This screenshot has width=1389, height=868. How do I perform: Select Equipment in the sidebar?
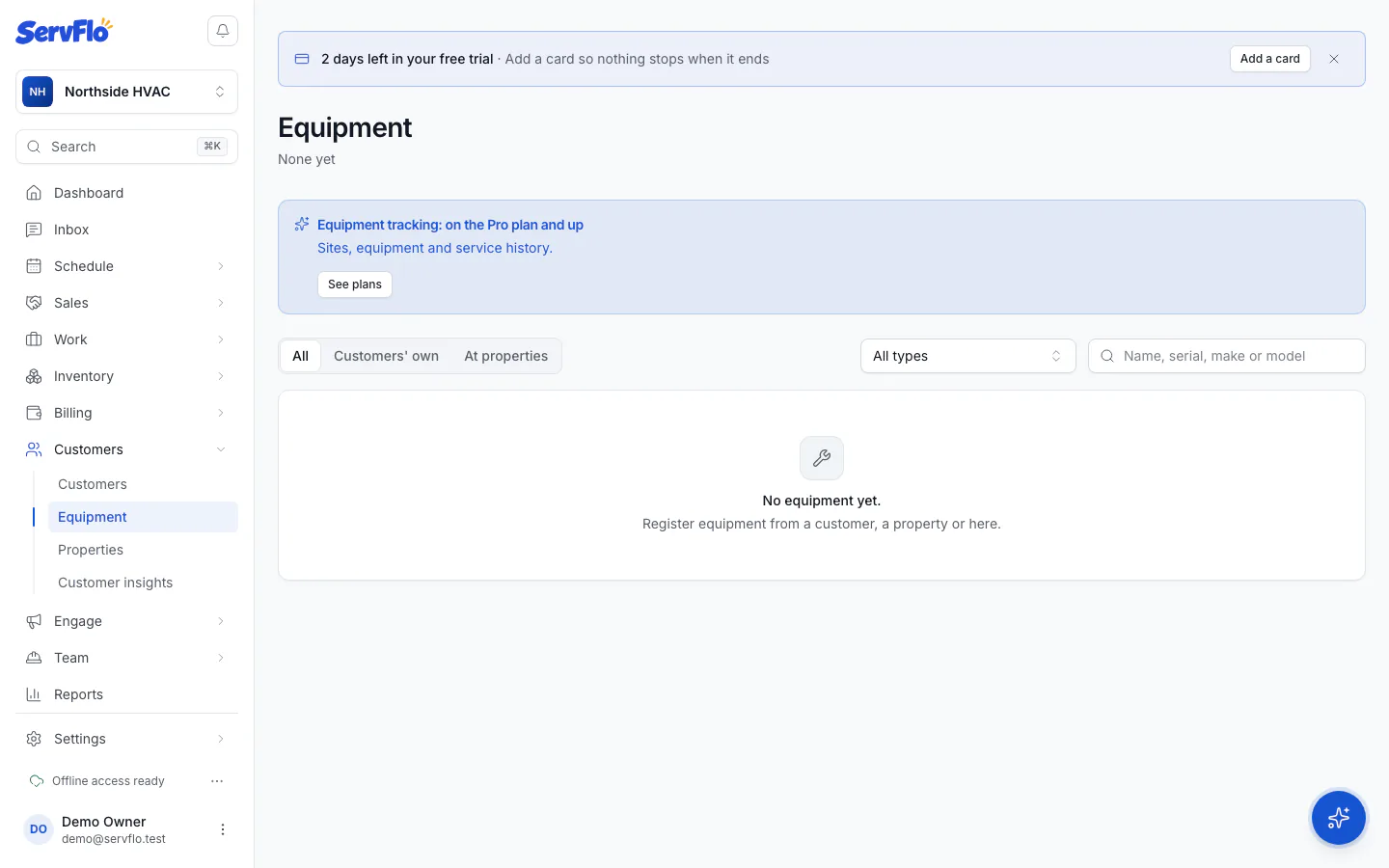point(143,517)
